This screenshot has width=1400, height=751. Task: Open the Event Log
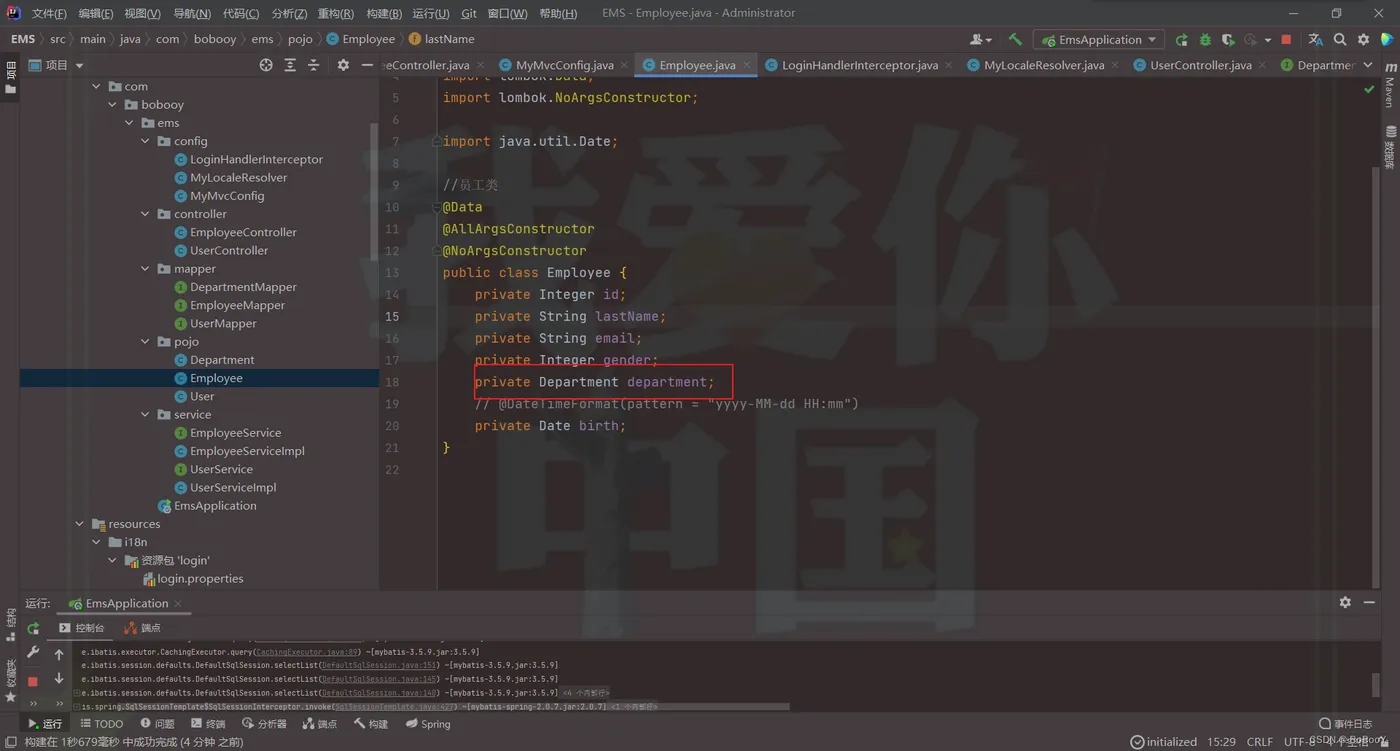1346,724
